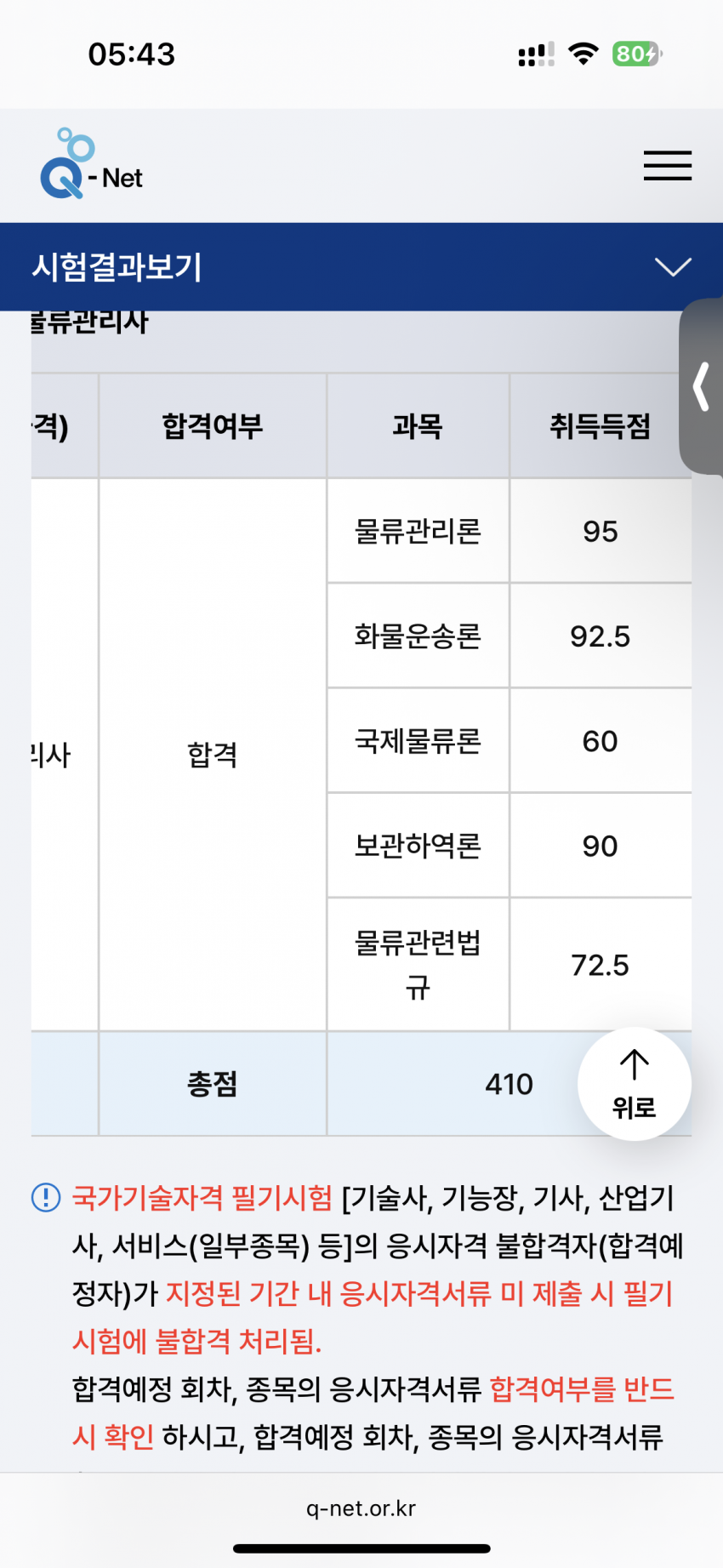Select the 화물운송론 subject cell
Screen dimensions: 723x1568
[418, 636]
